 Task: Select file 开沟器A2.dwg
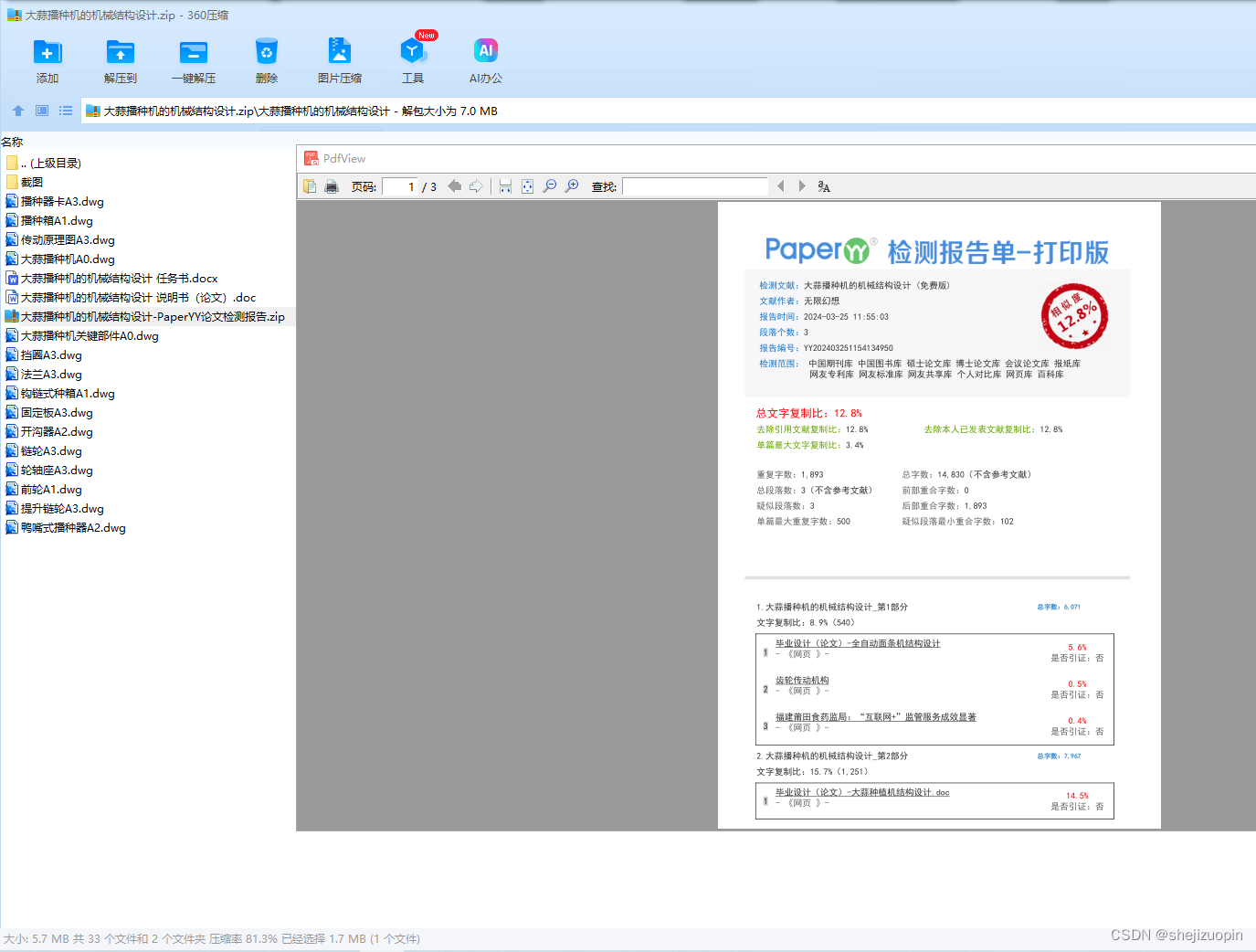(x=49, y=431)
